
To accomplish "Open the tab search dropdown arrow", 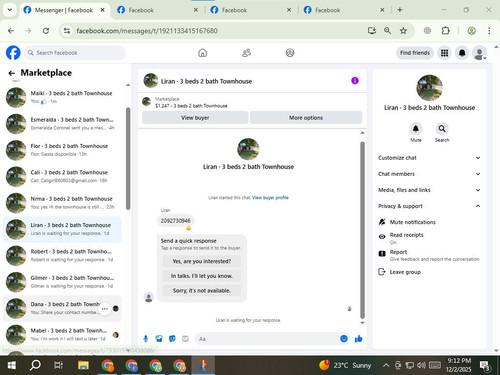I will click(10, 10).
